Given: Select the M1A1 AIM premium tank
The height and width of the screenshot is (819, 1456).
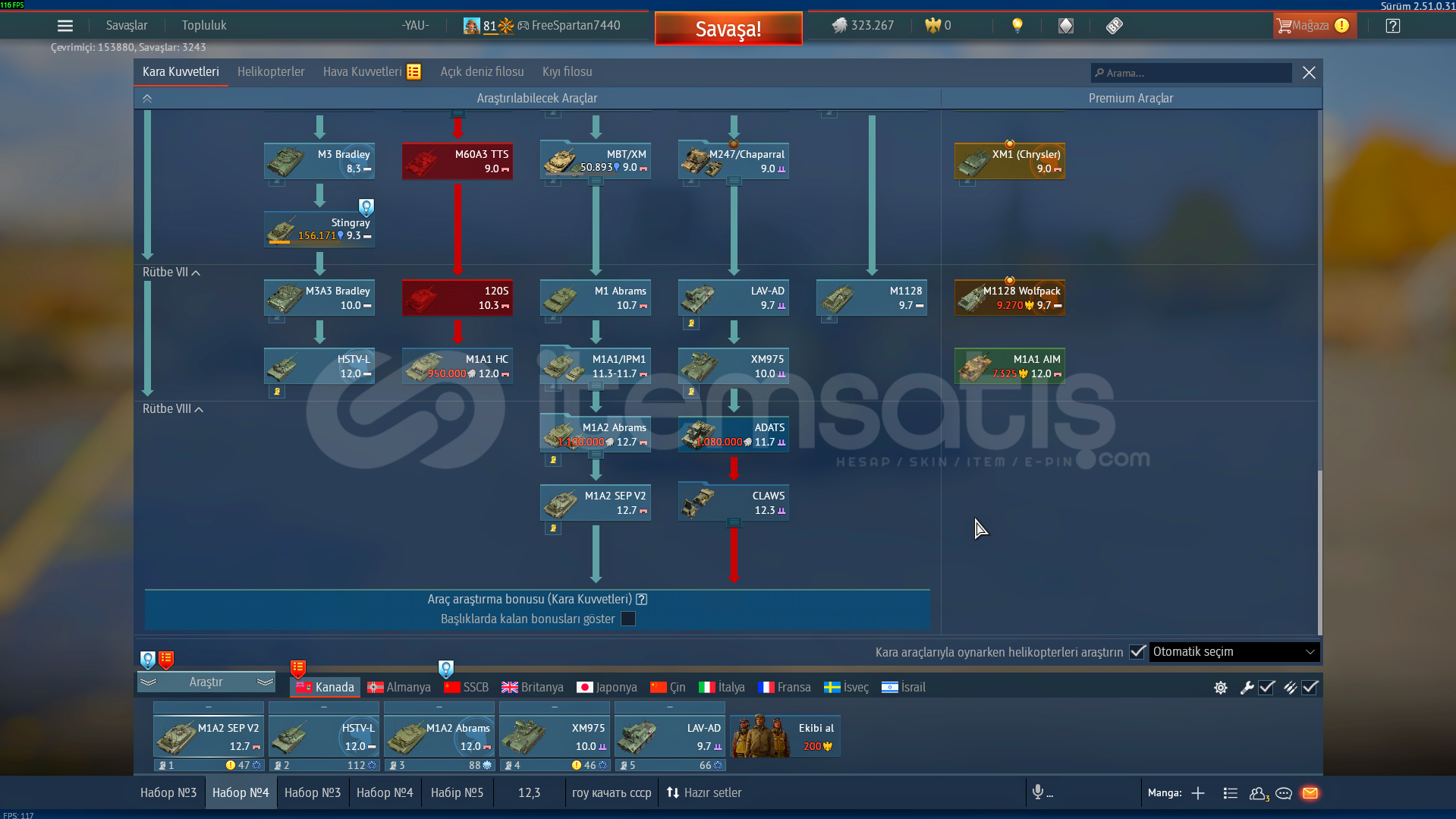Looking at the screenshot, I should tap(1010, 366).
